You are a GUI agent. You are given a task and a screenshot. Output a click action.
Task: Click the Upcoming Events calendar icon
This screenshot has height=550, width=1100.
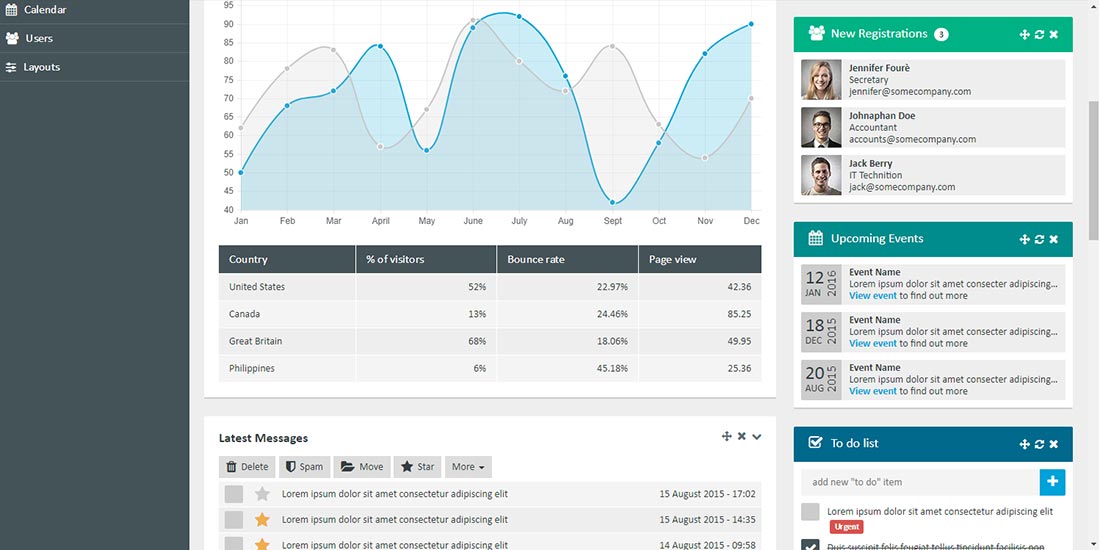(x=816, y=239)
